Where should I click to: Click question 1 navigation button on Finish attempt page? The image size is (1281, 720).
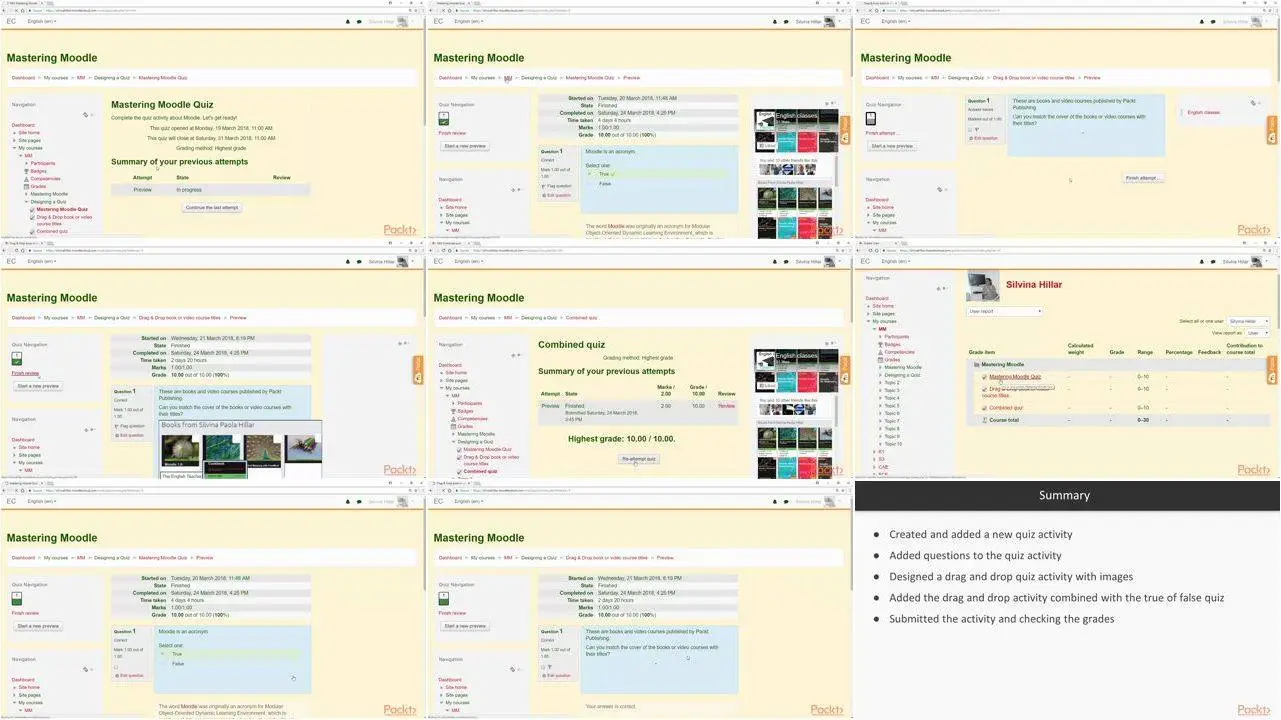[871, 118]
